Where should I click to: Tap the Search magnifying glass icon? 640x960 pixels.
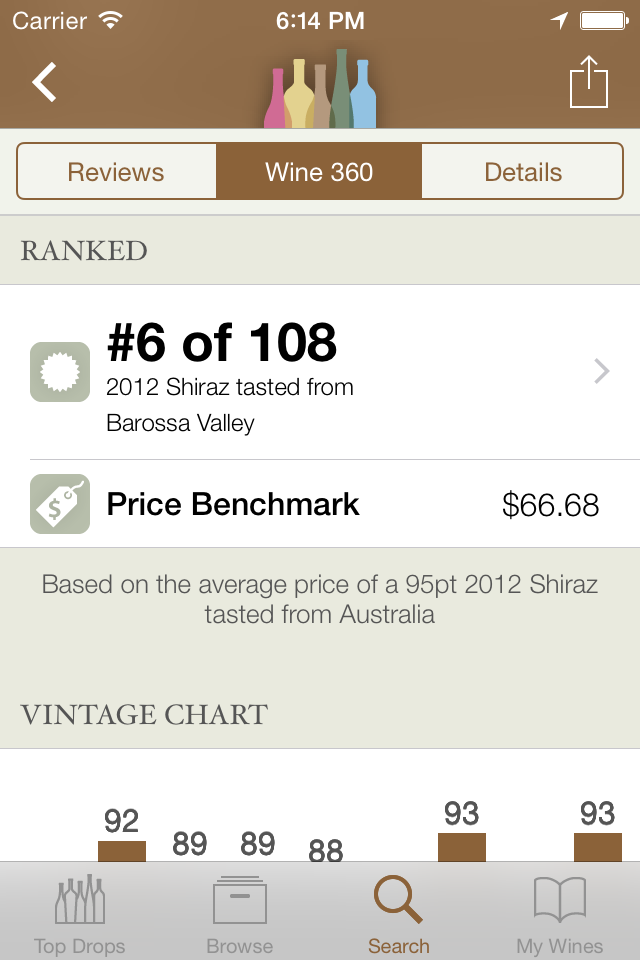[x=398, y=898]
